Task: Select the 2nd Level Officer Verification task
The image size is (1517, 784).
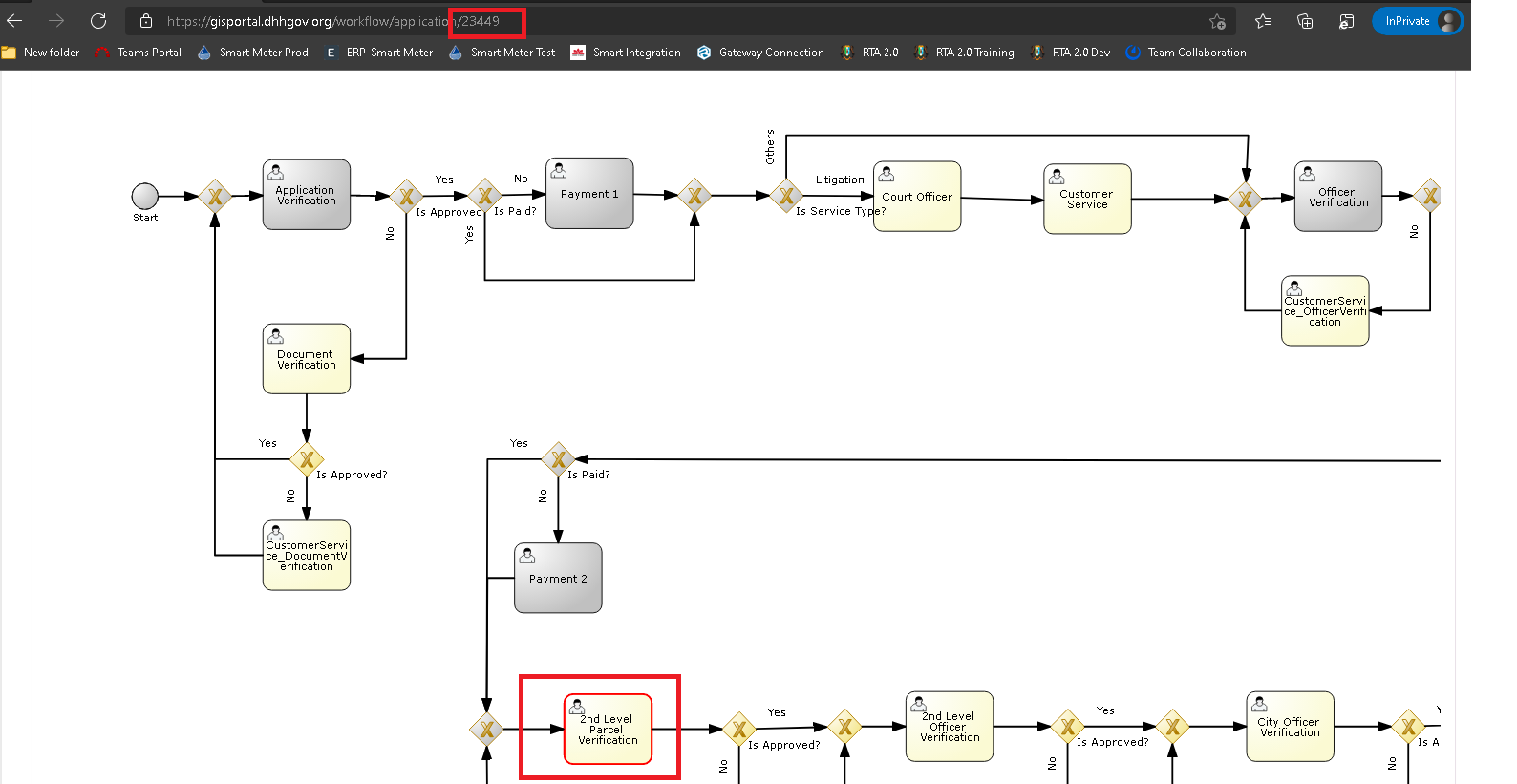Action: [950, 727]
